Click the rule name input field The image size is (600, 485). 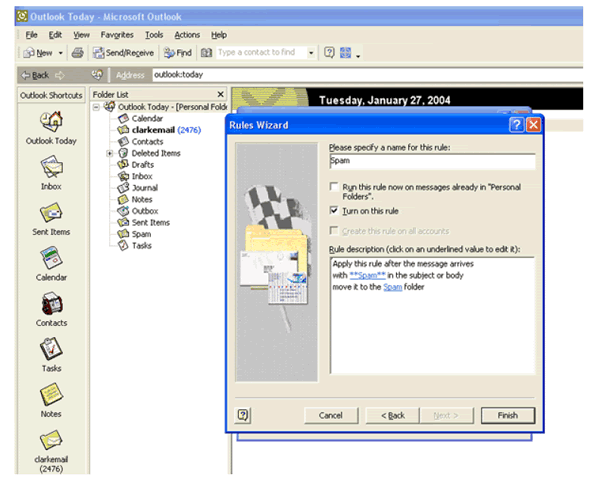coord(432,161)
